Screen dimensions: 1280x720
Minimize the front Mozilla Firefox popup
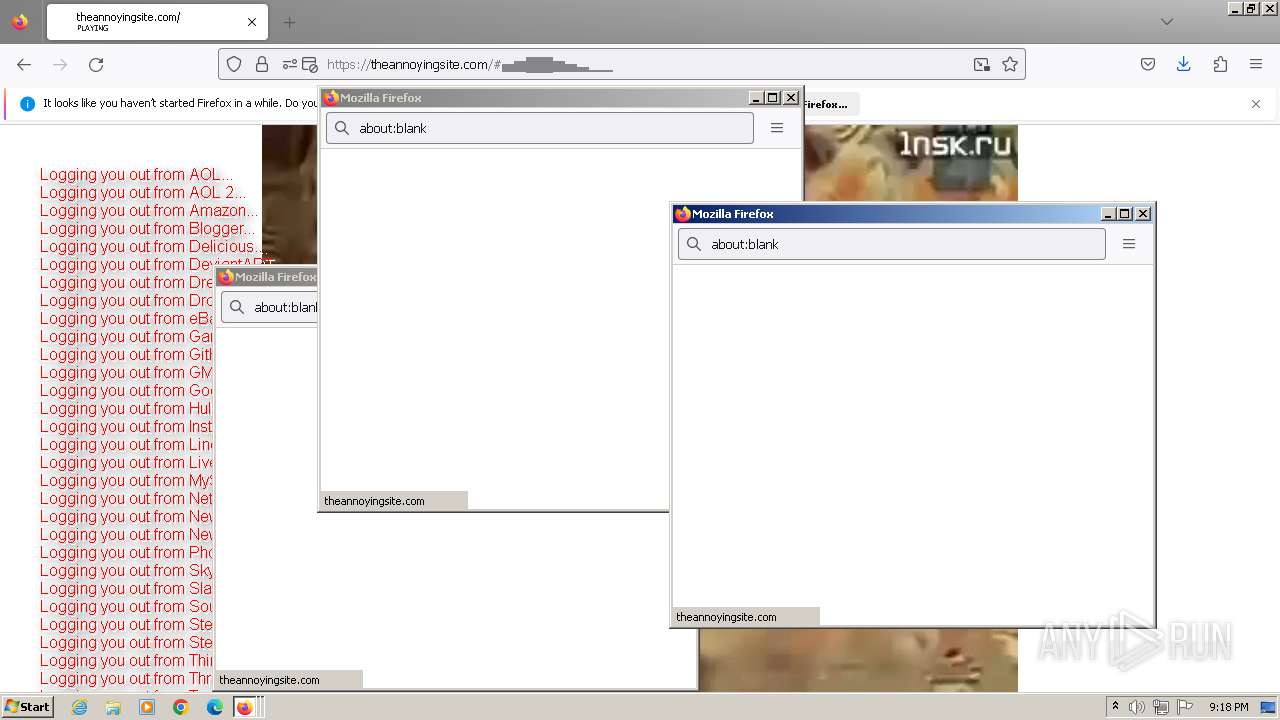pos(1108,214)
